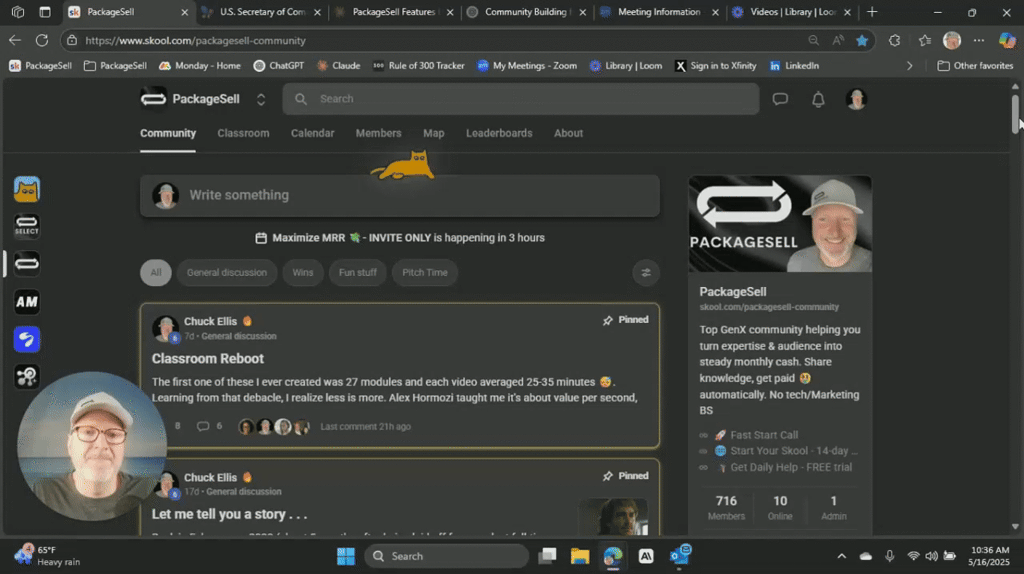Open the Map tab

(434, 133)
